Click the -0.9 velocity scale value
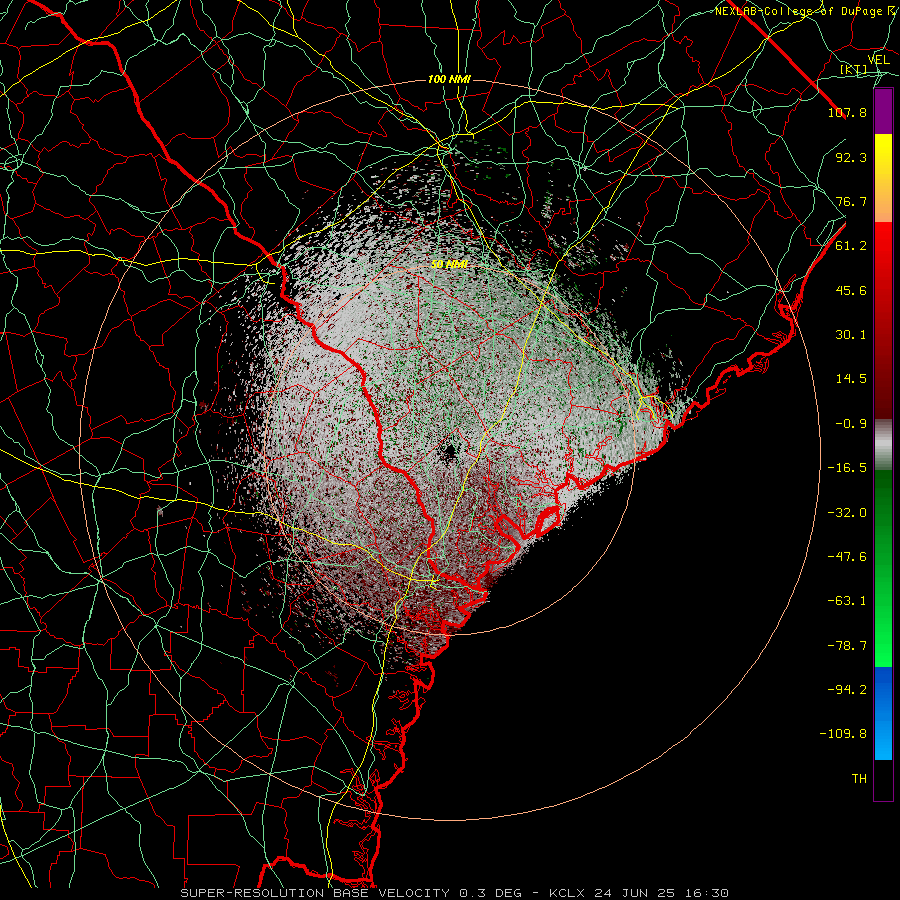 point(851,424)
